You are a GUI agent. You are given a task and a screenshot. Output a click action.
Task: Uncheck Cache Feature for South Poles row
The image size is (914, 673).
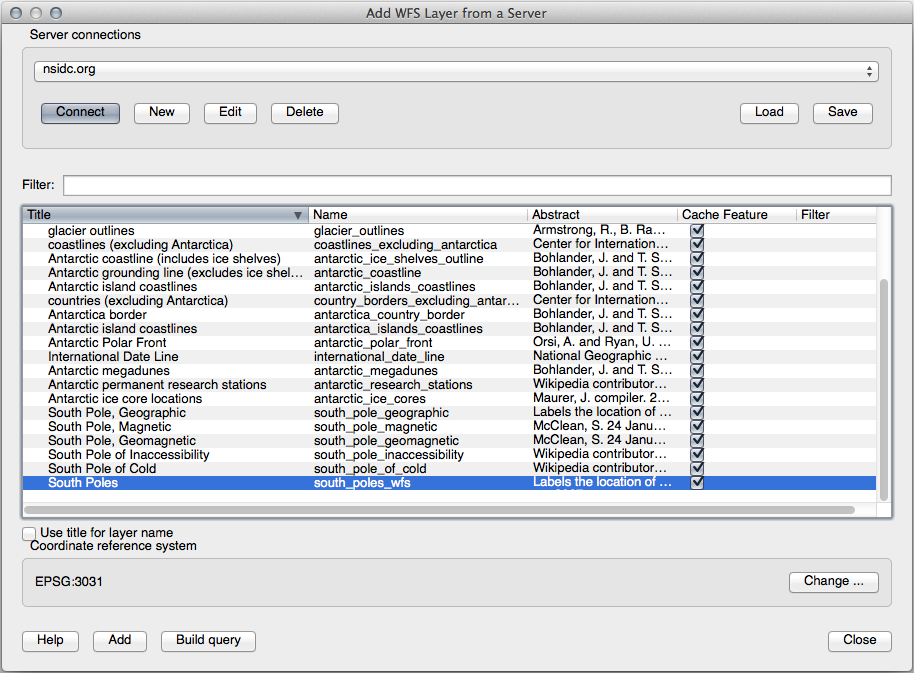coord(697,483)
